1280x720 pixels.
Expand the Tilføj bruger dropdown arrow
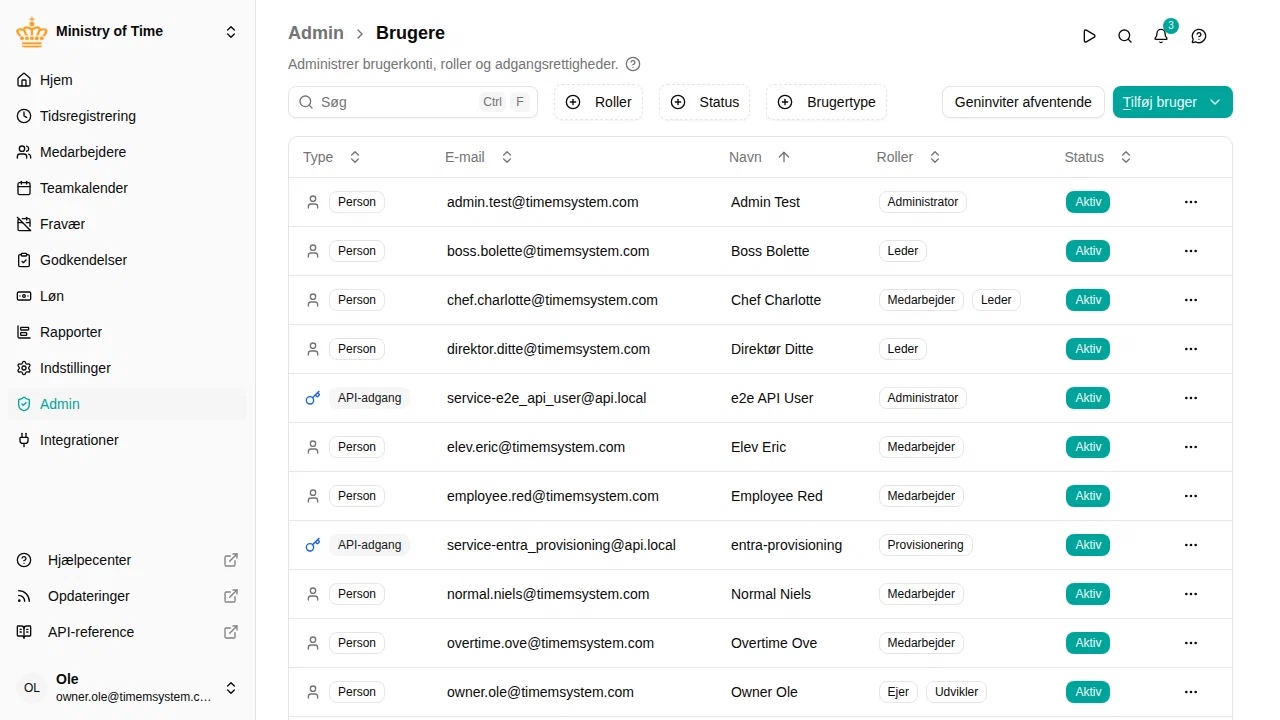click(x=1215, y=102)
